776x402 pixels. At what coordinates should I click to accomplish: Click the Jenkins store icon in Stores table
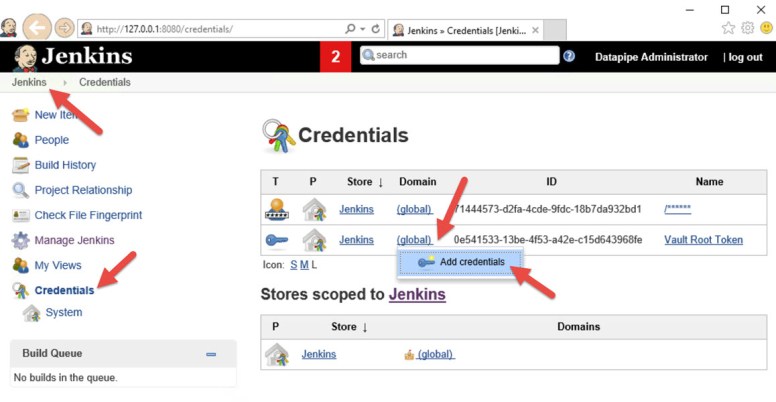click(277, 354)
